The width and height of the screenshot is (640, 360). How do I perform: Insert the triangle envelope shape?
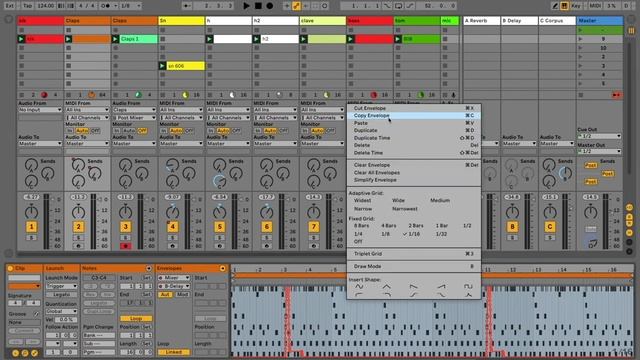(x=387, y=286)
